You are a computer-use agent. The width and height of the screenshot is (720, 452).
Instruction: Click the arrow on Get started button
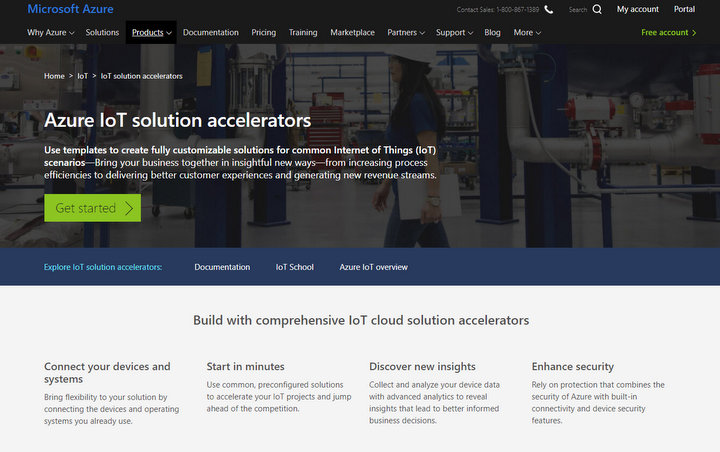tap(129, 208)
